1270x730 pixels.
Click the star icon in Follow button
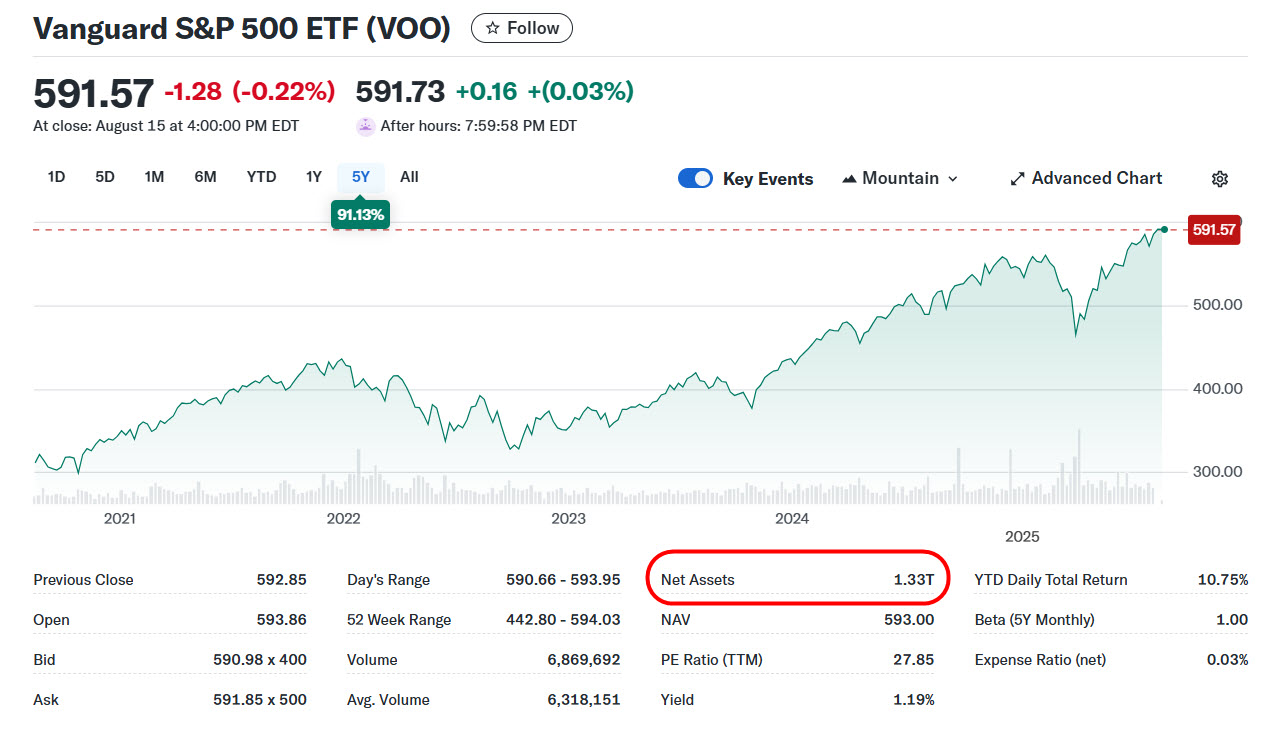click(x=492, y=28)
